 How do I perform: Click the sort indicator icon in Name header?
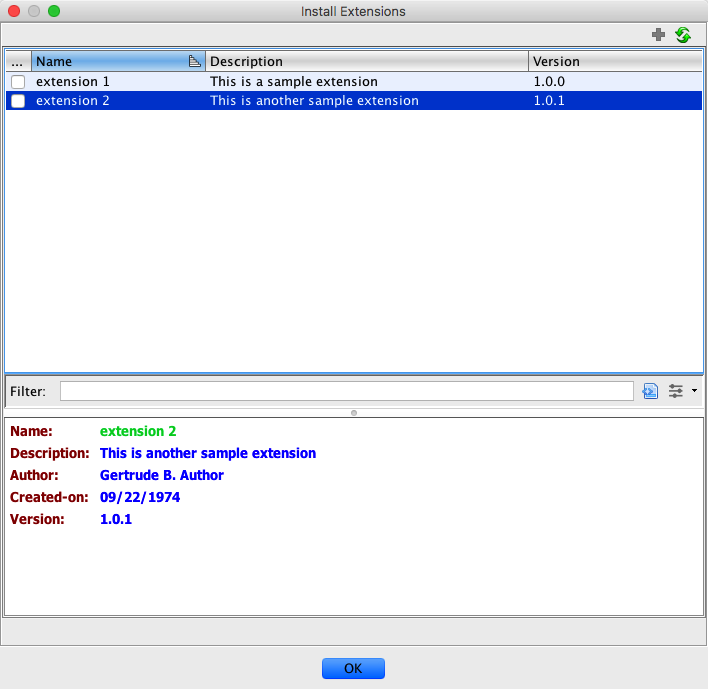pyautogui.click(x=194, y=61)
